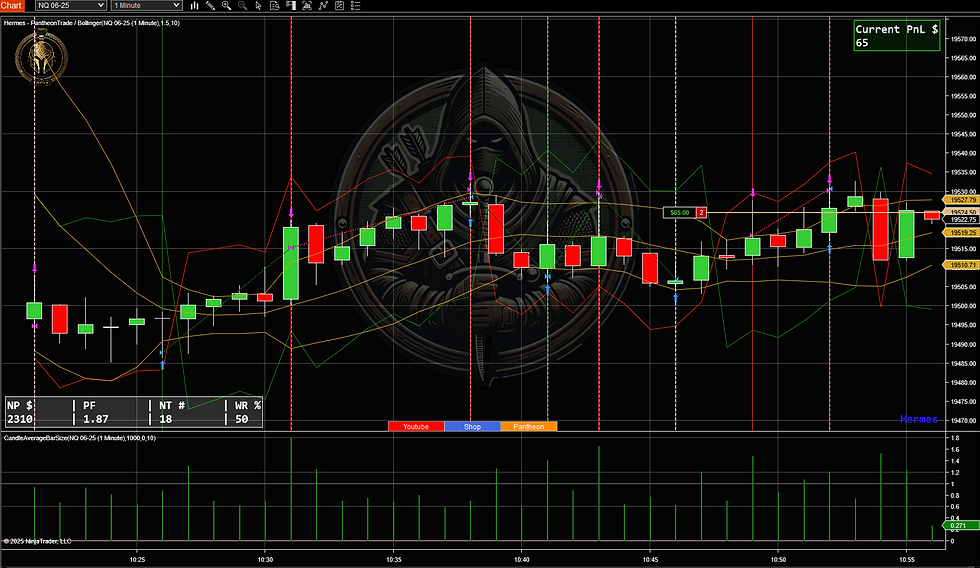Viewport: 980px width, 568px height.
Task: Click the 19570.00 price axis label
Action: coord(963,39)
